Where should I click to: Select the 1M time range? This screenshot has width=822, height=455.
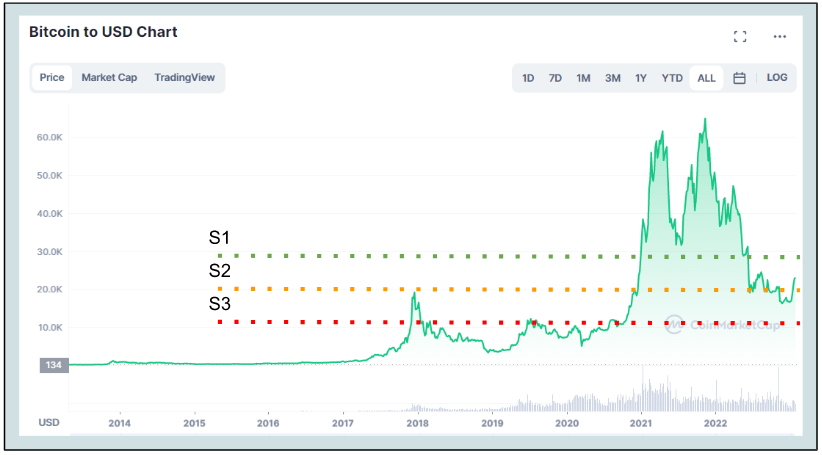pyautogui.click(x=583, y=78)
